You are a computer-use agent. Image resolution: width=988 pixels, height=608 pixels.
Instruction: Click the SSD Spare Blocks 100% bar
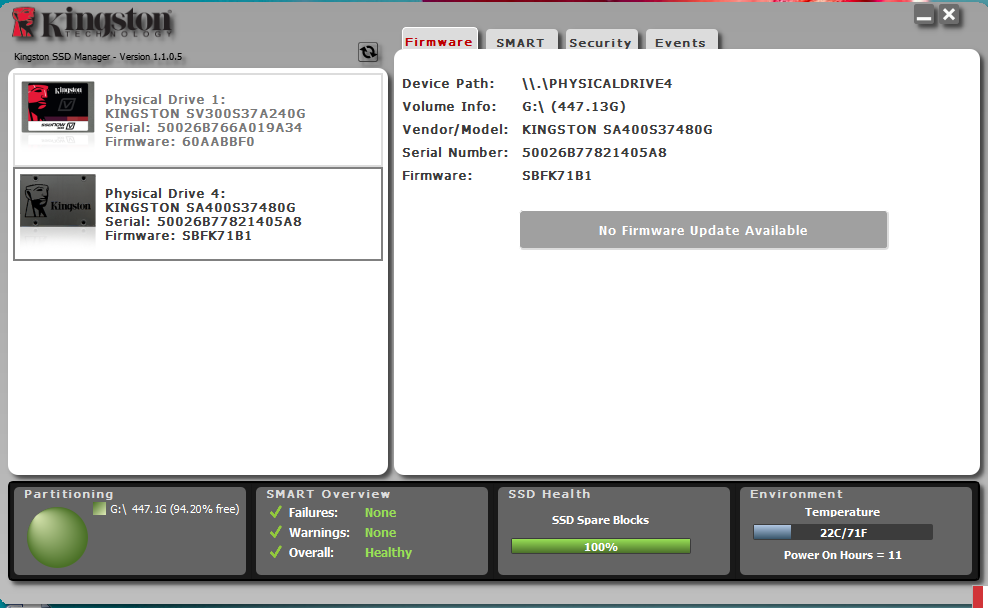[x=600, y=547]
